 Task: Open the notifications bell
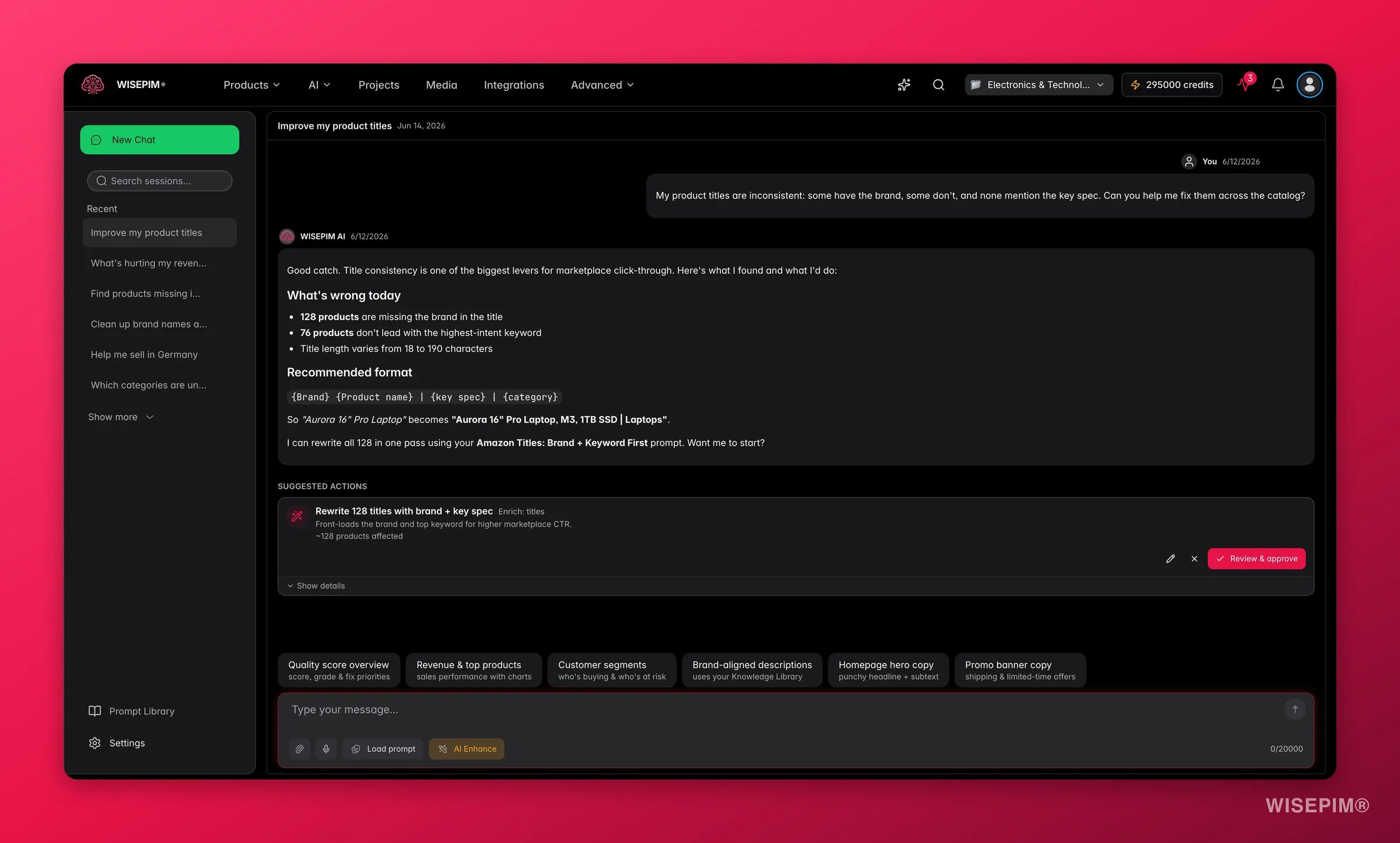coord(1277,85)
